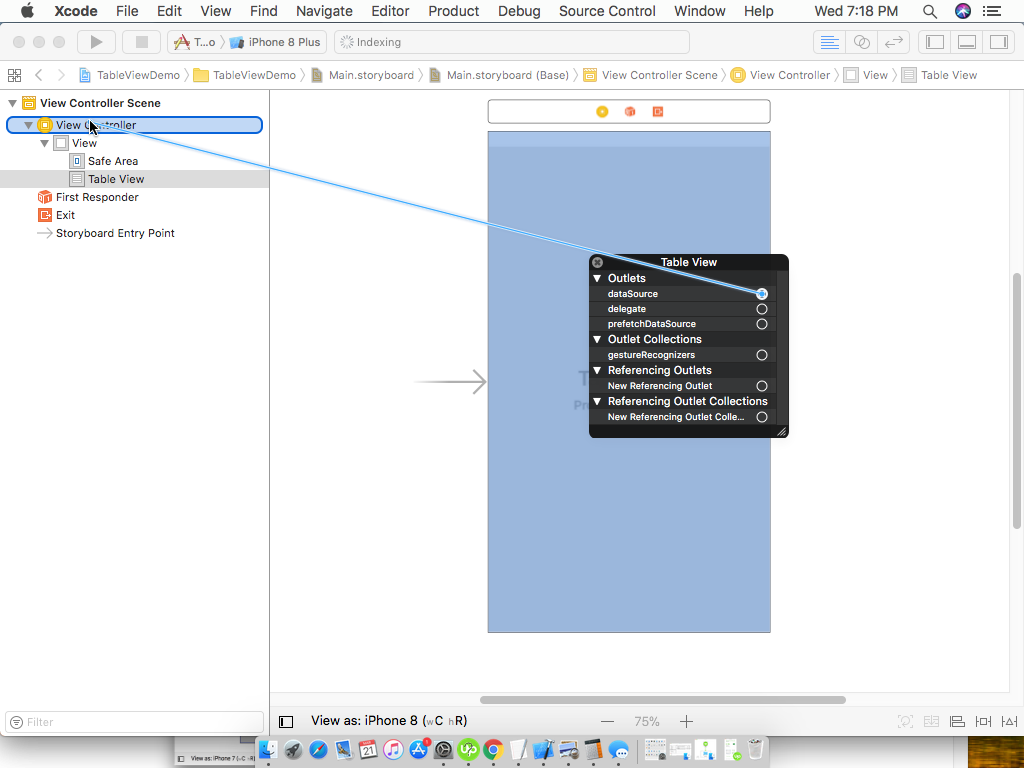
Task: Go forward in editor history
Action: (61, 75)
